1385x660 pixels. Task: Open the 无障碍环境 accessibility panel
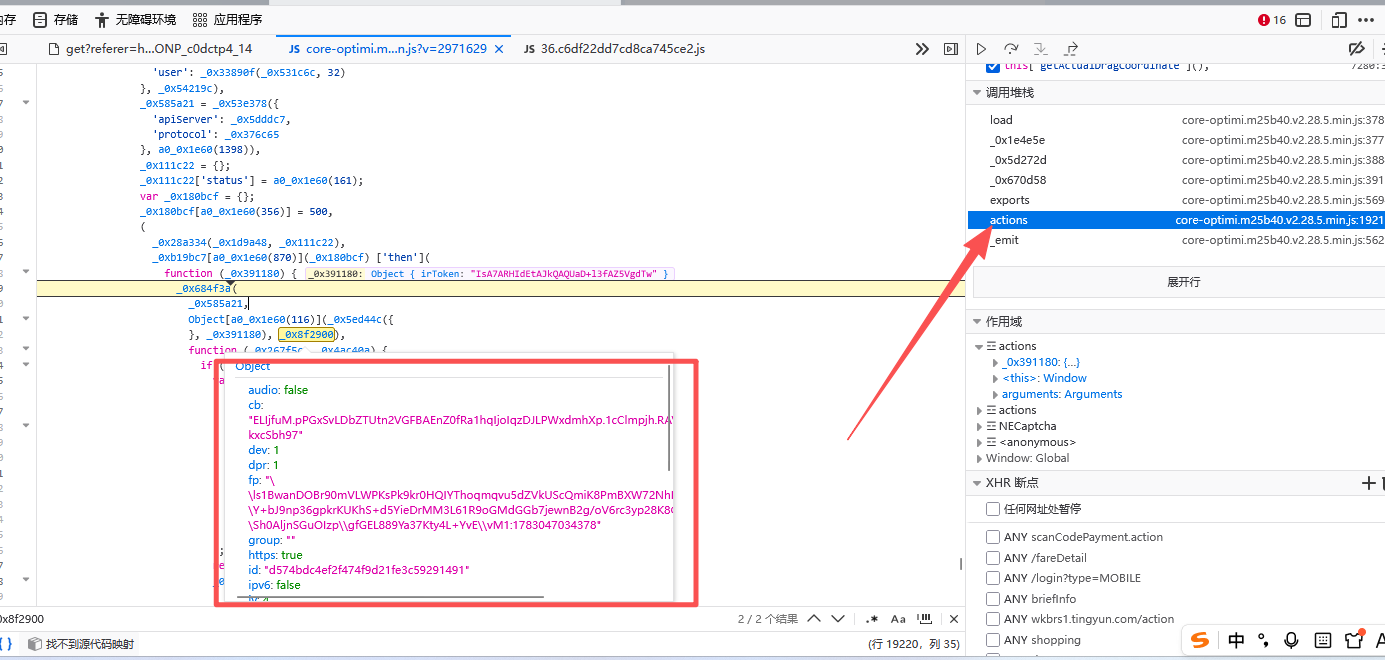point(135,19)
